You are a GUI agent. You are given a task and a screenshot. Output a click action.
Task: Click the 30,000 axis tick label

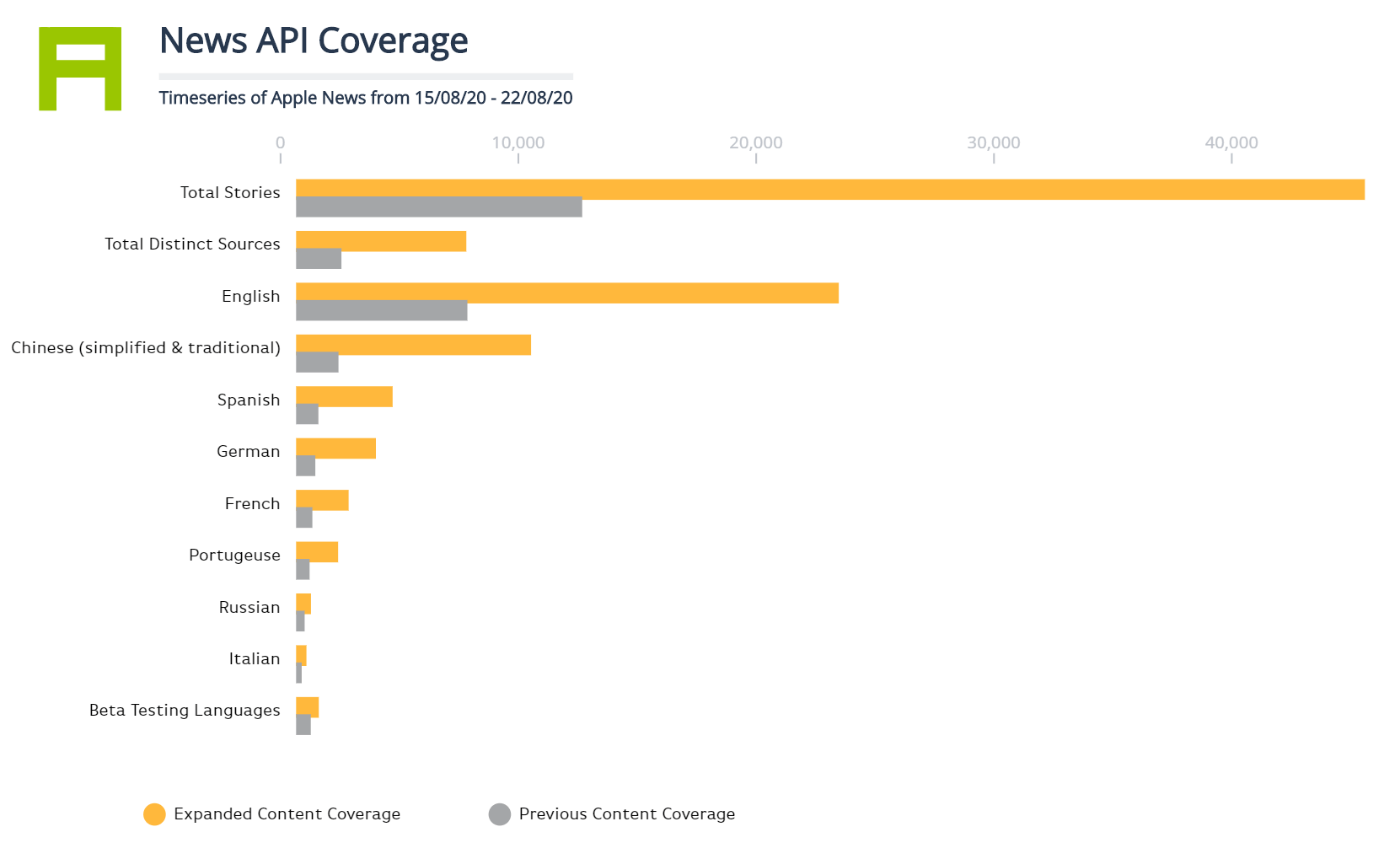pos(994,143)
